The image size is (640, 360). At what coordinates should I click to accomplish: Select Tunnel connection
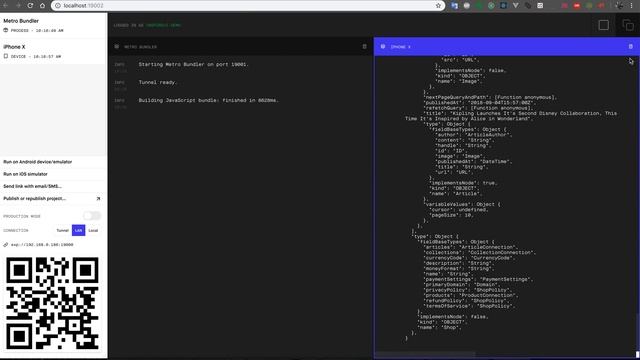coord(62,231)
